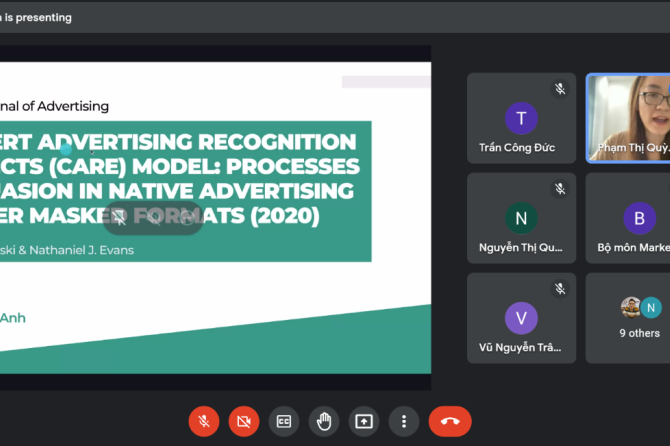Leave the call with red hang-up button
Viewport: 670px width, 446px height.
pyautogui.click(x=450, y=421)
